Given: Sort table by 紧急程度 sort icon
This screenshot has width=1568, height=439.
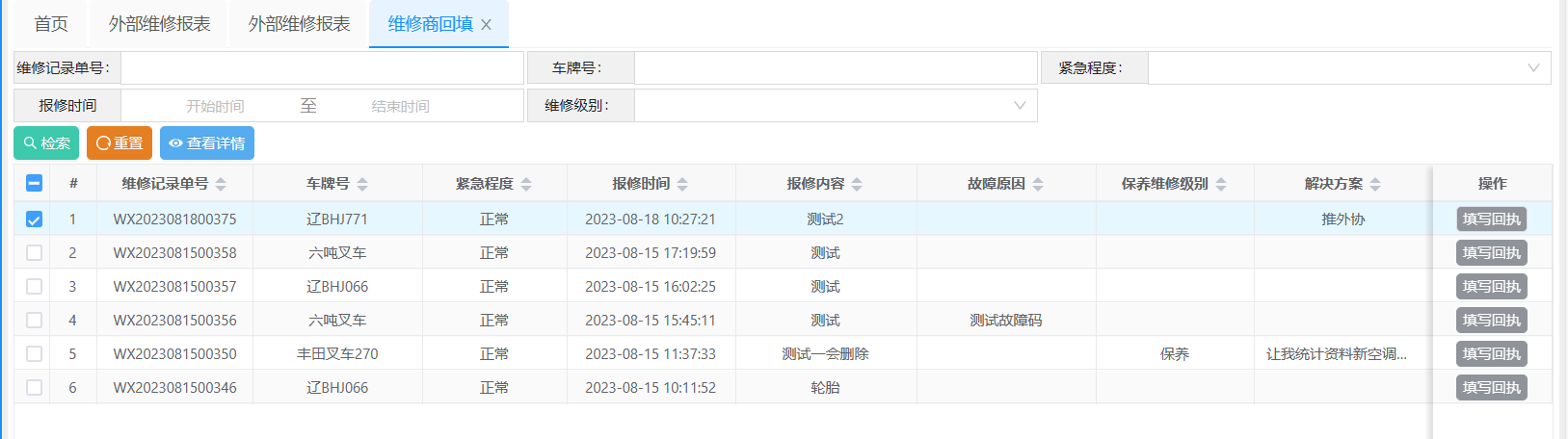Looking at the screenshot, I should (x=526, y=184).
